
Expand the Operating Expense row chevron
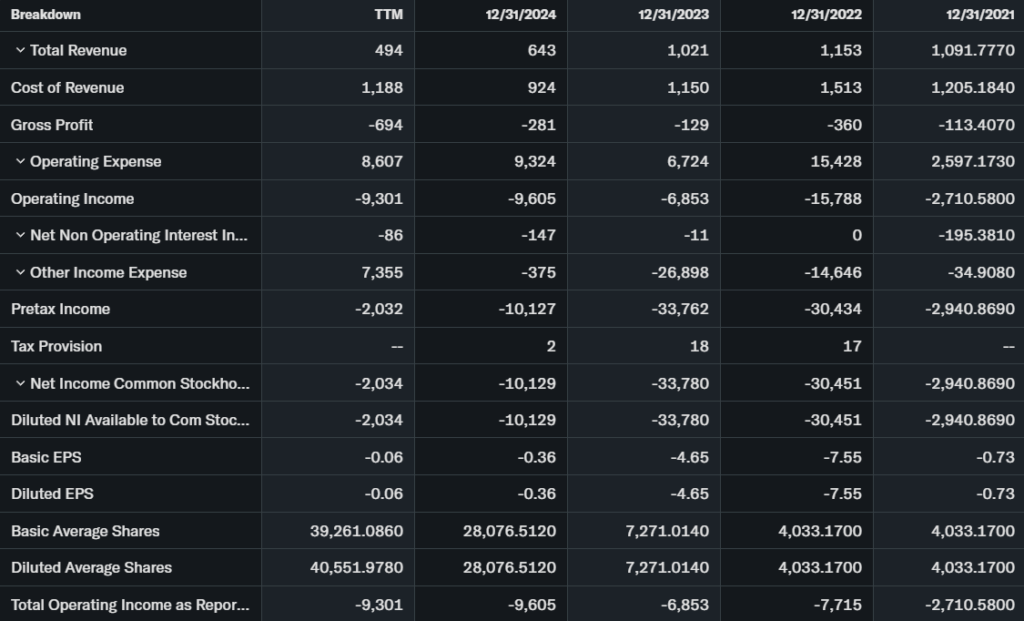[20, 161]
